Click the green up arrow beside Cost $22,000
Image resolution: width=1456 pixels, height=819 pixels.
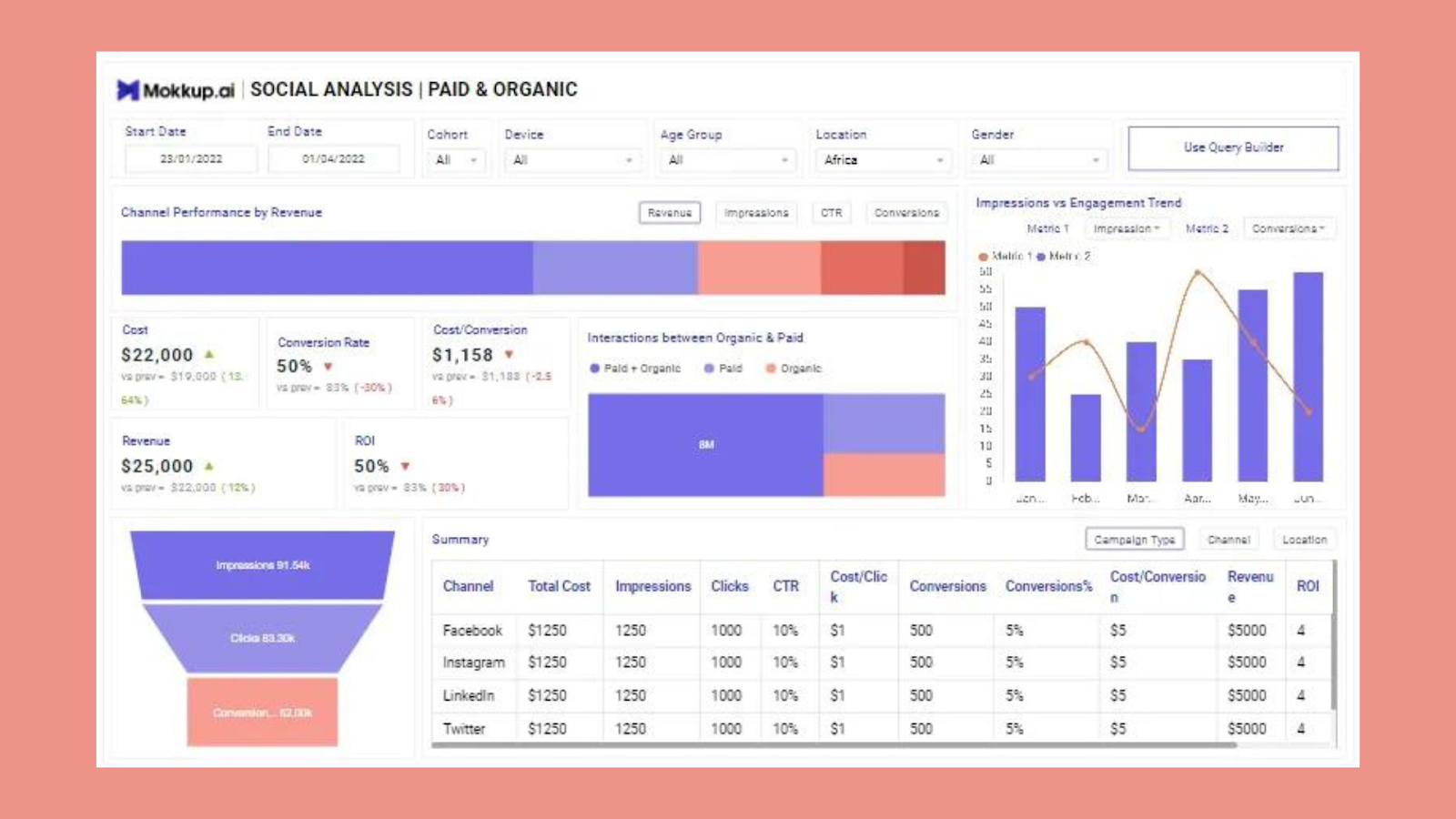tap(209, 354)
